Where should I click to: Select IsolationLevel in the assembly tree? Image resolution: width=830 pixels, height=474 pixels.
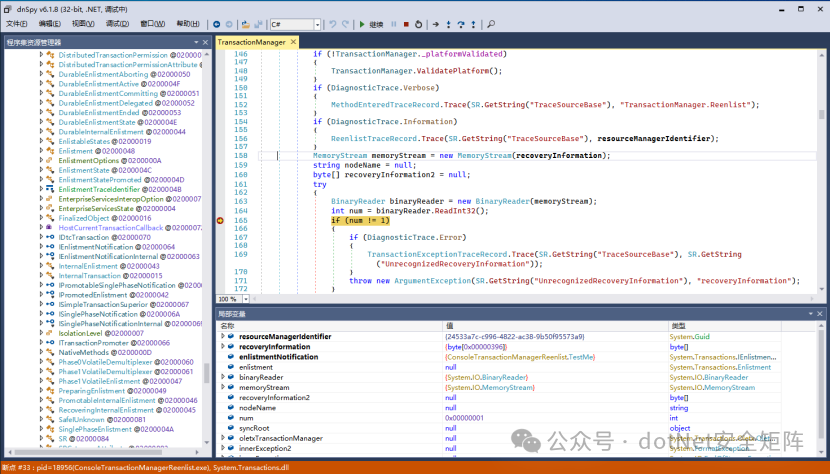point(82,333)
